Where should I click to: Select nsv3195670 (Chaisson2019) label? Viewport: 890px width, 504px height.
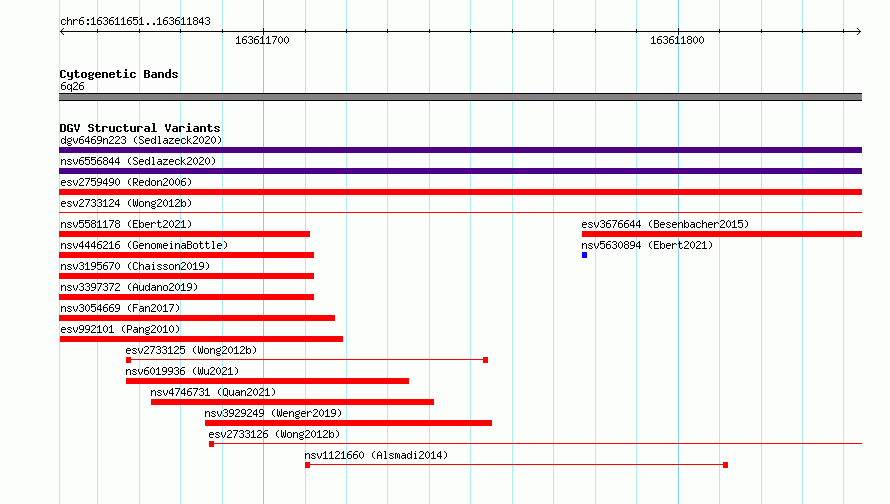tap(135, 266)
